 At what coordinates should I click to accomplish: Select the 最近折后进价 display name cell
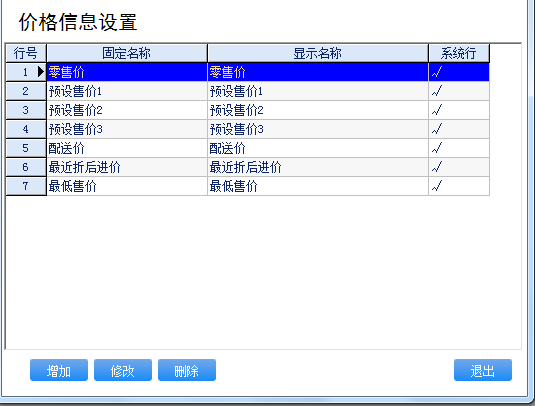[x=318, y=167]
